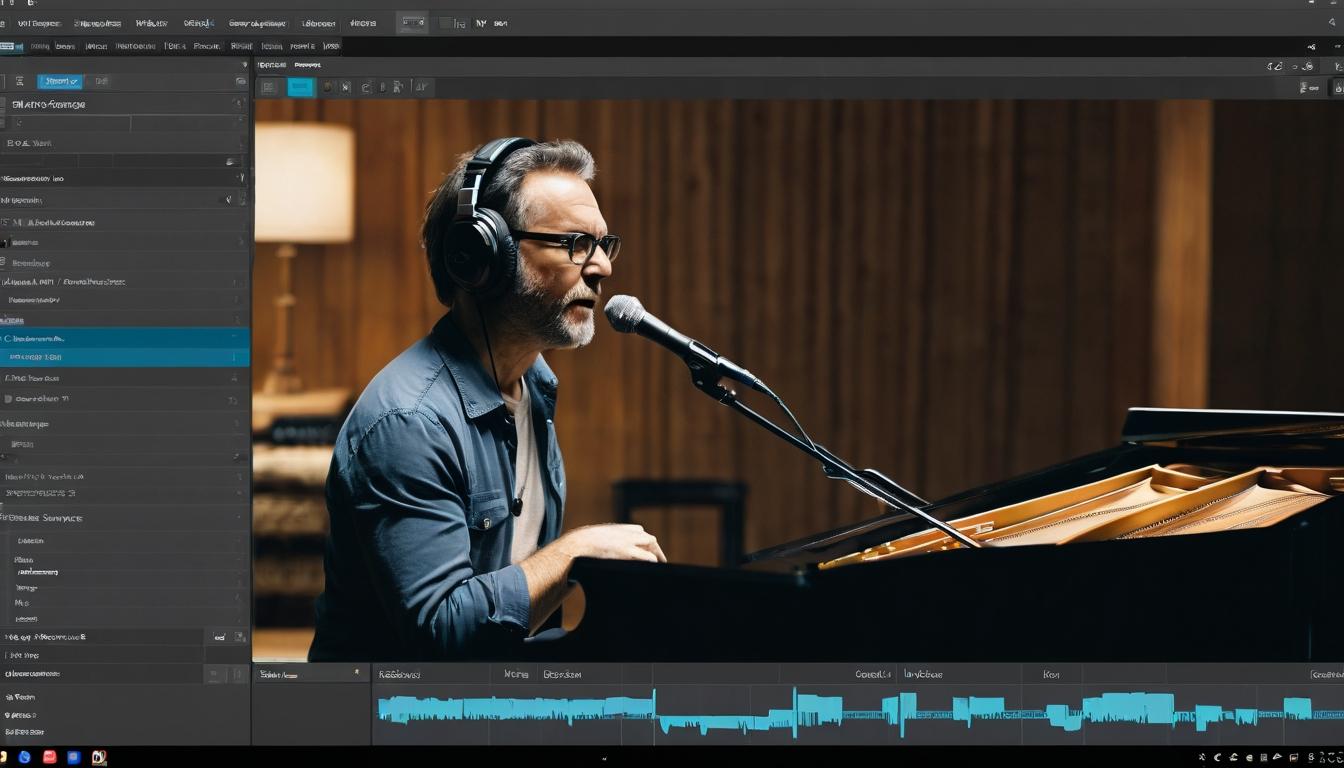Open the list view icon left of the blue tool

coord(269,87)
